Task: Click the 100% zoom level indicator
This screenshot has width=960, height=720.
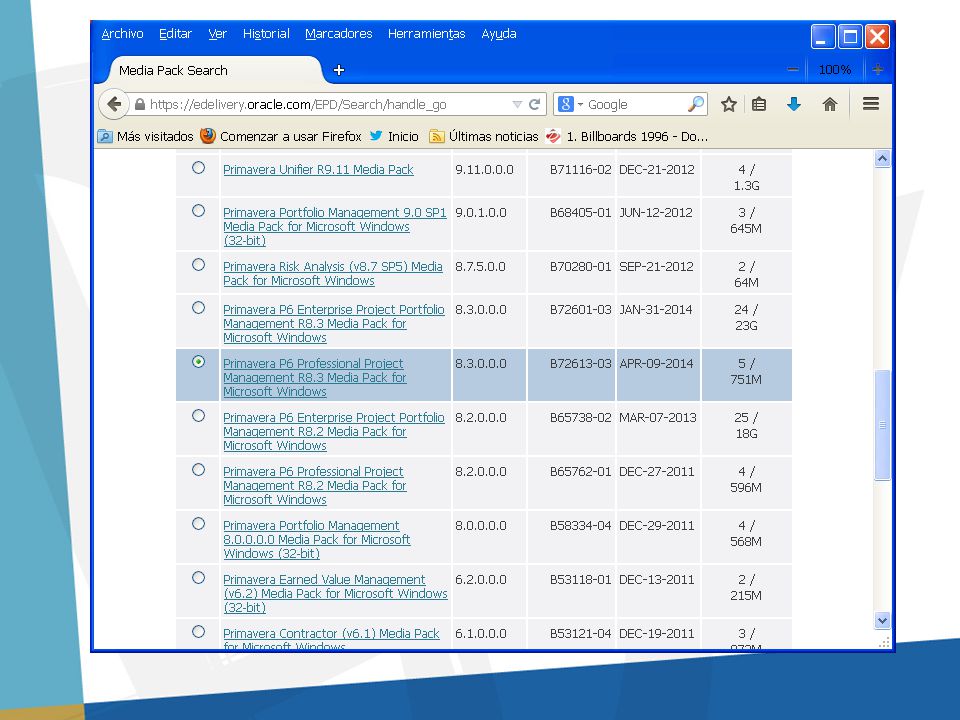Action: [834, 70]
